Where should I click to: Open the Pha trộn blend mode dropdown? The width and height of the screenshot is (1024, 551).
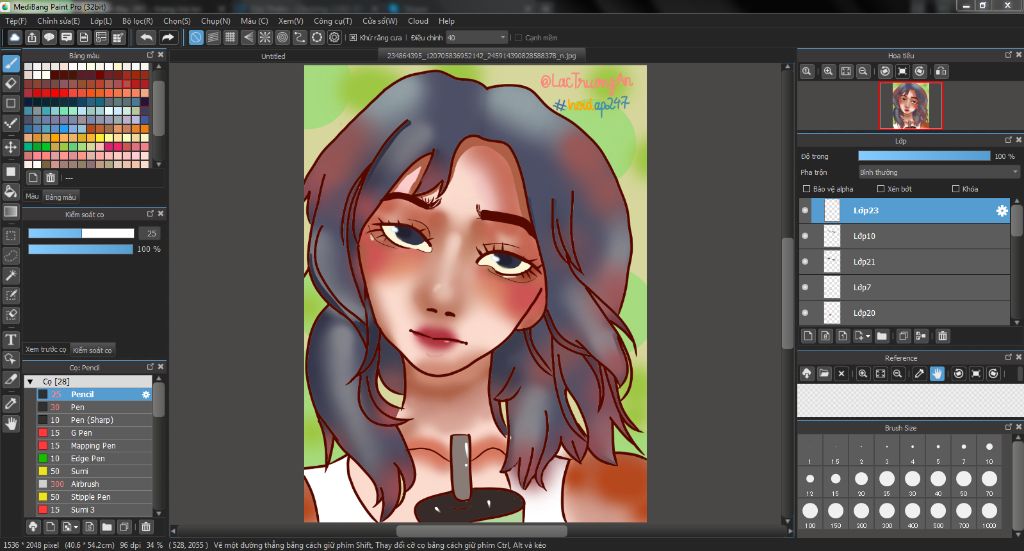(938, 172)
